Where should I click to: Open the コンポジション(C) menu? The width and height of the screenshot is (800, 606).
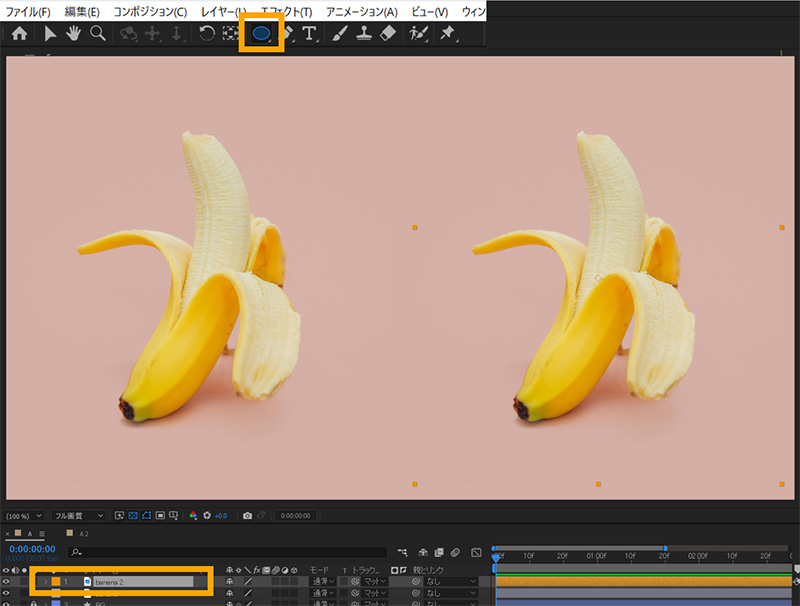pyautogui.click(x=150, y=11)
